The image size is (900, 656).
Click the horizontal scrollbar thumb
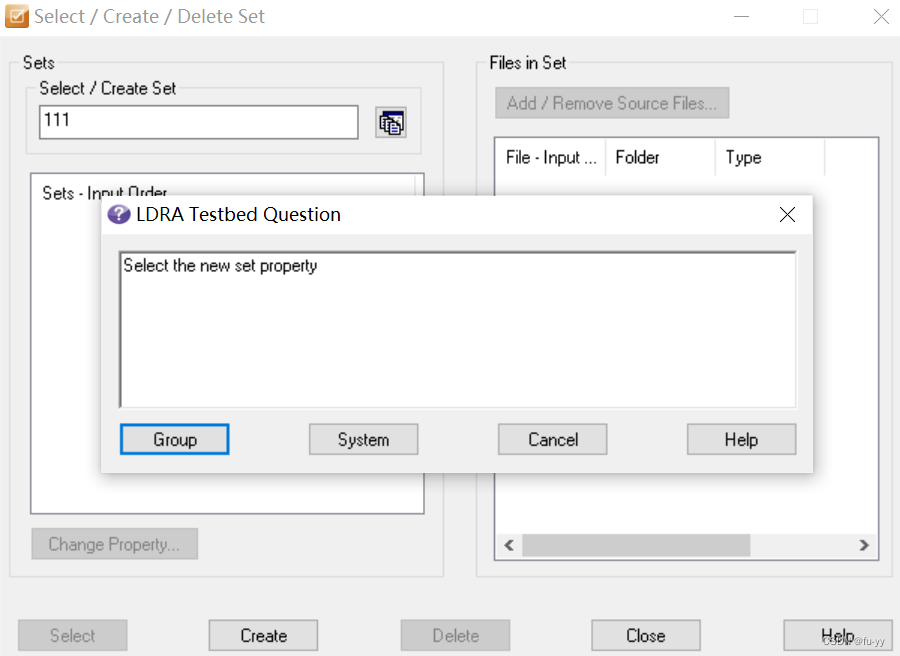[x=635, y=545]
